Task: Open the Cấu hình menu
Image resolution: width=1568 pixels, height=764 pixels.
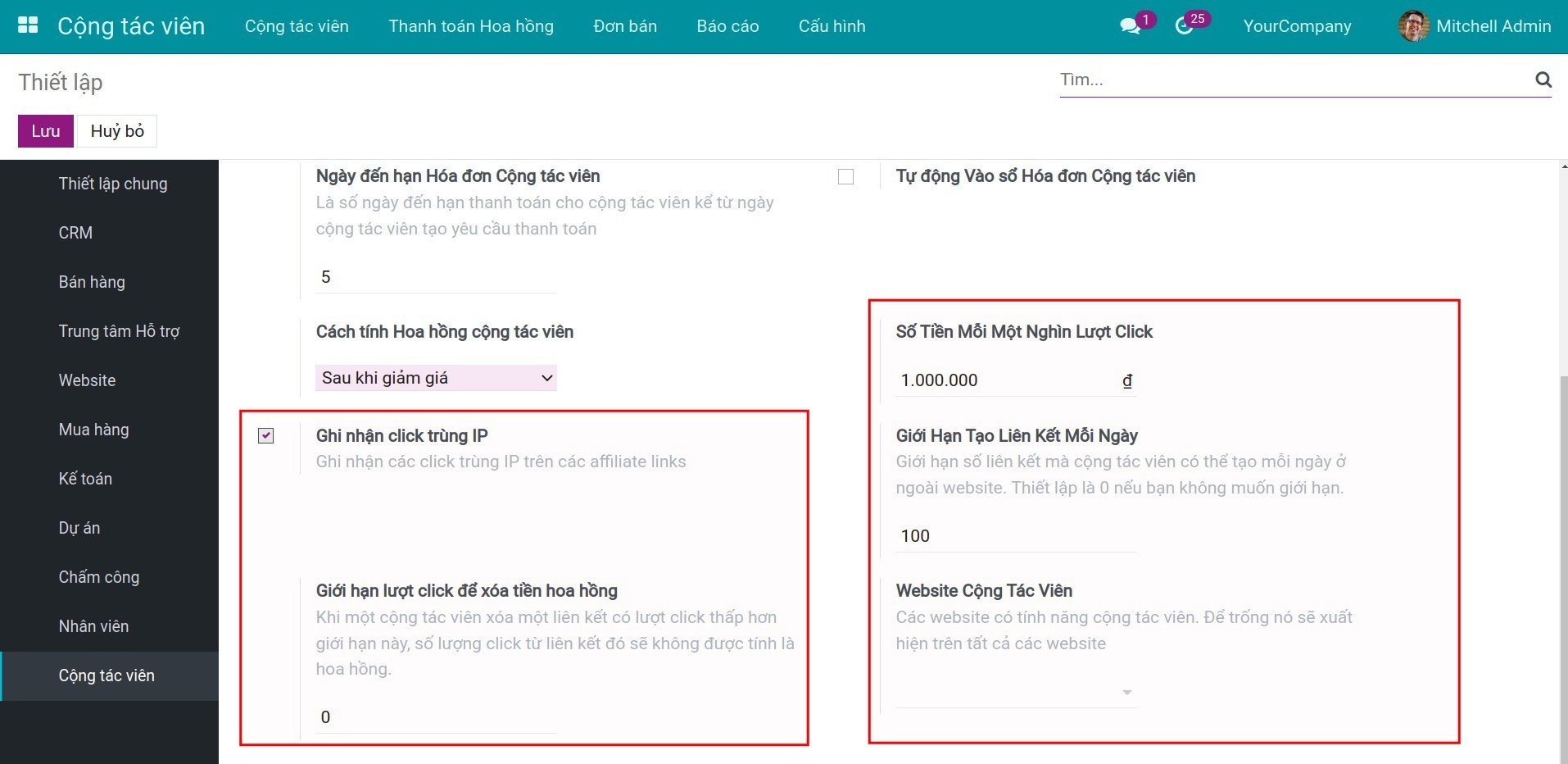Action: tap(832, 25)
